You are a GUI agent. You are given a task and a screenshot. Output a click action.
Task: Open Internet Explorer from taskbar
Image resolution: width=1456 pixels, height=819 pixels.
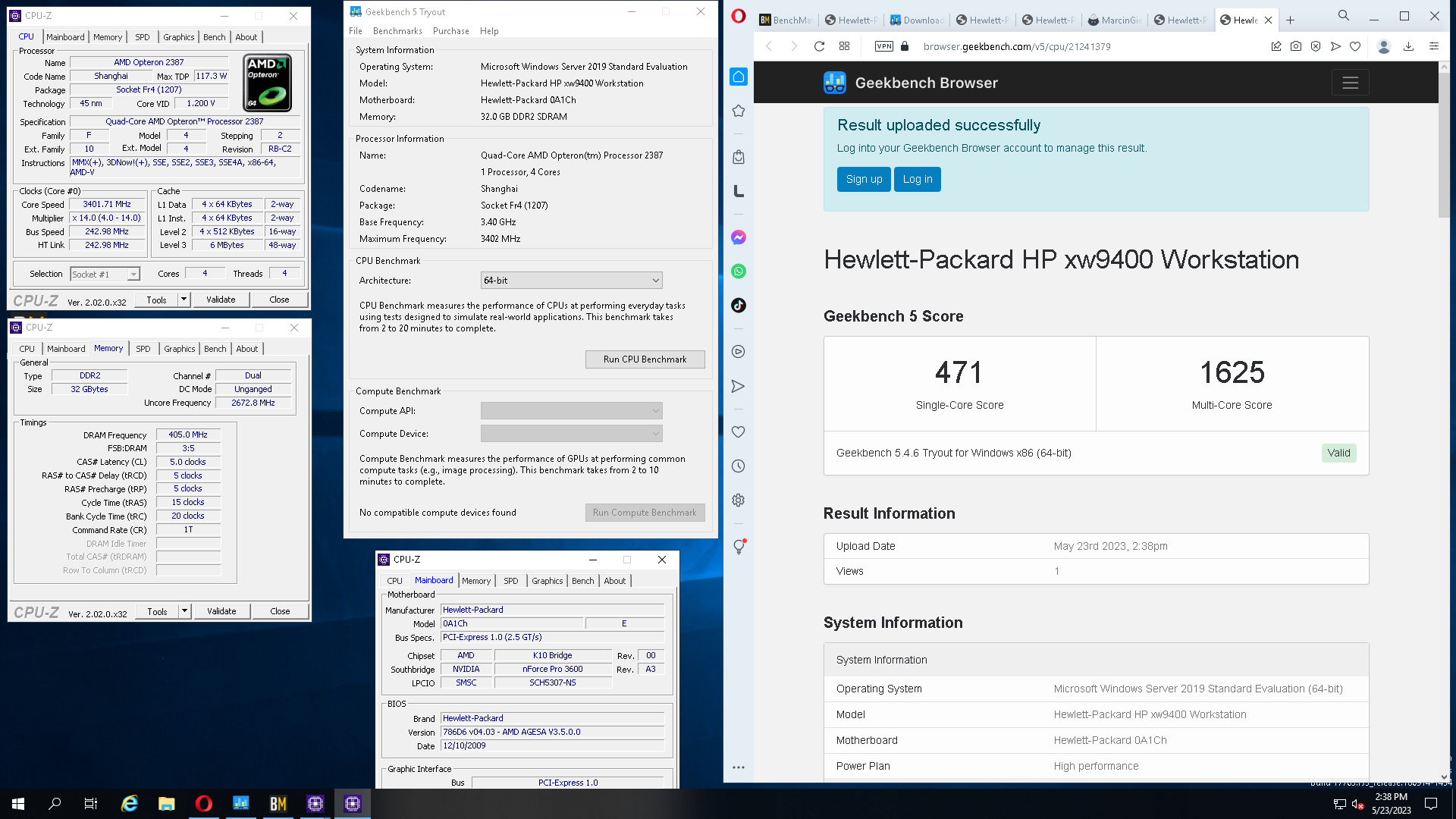[x=130, y=804]
